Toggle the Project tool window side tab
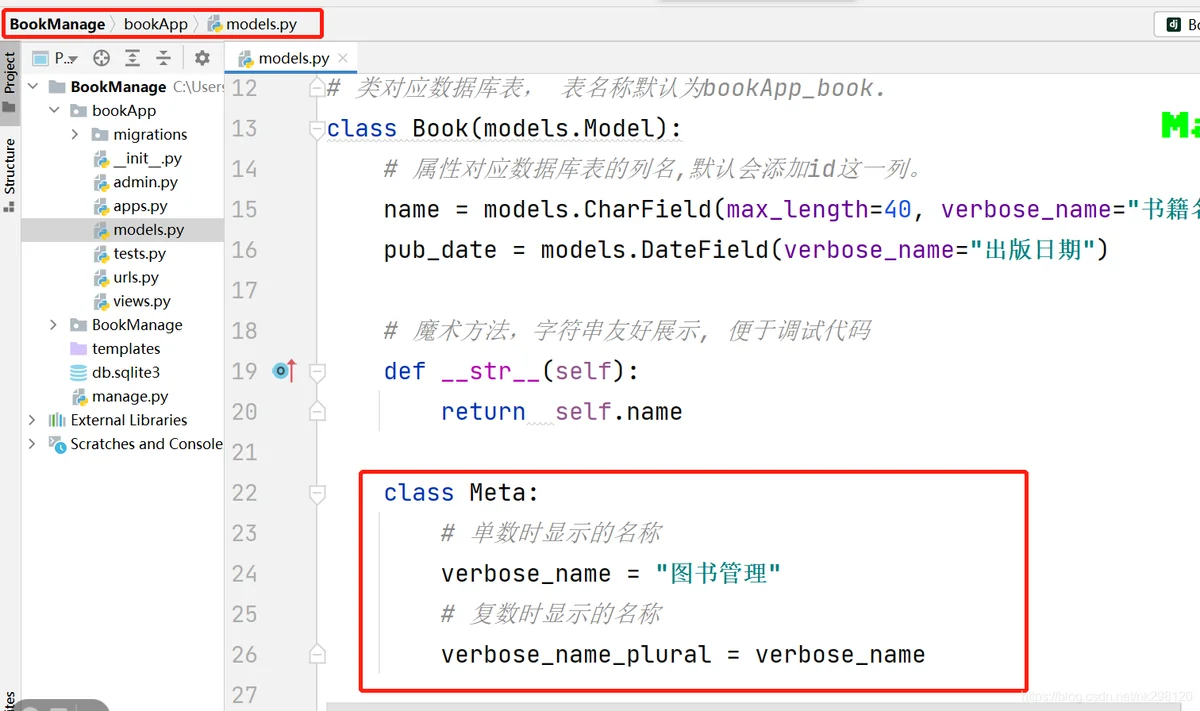This screenshot has height=711, width=1200. pyautogui.click(x=10, y=85)
